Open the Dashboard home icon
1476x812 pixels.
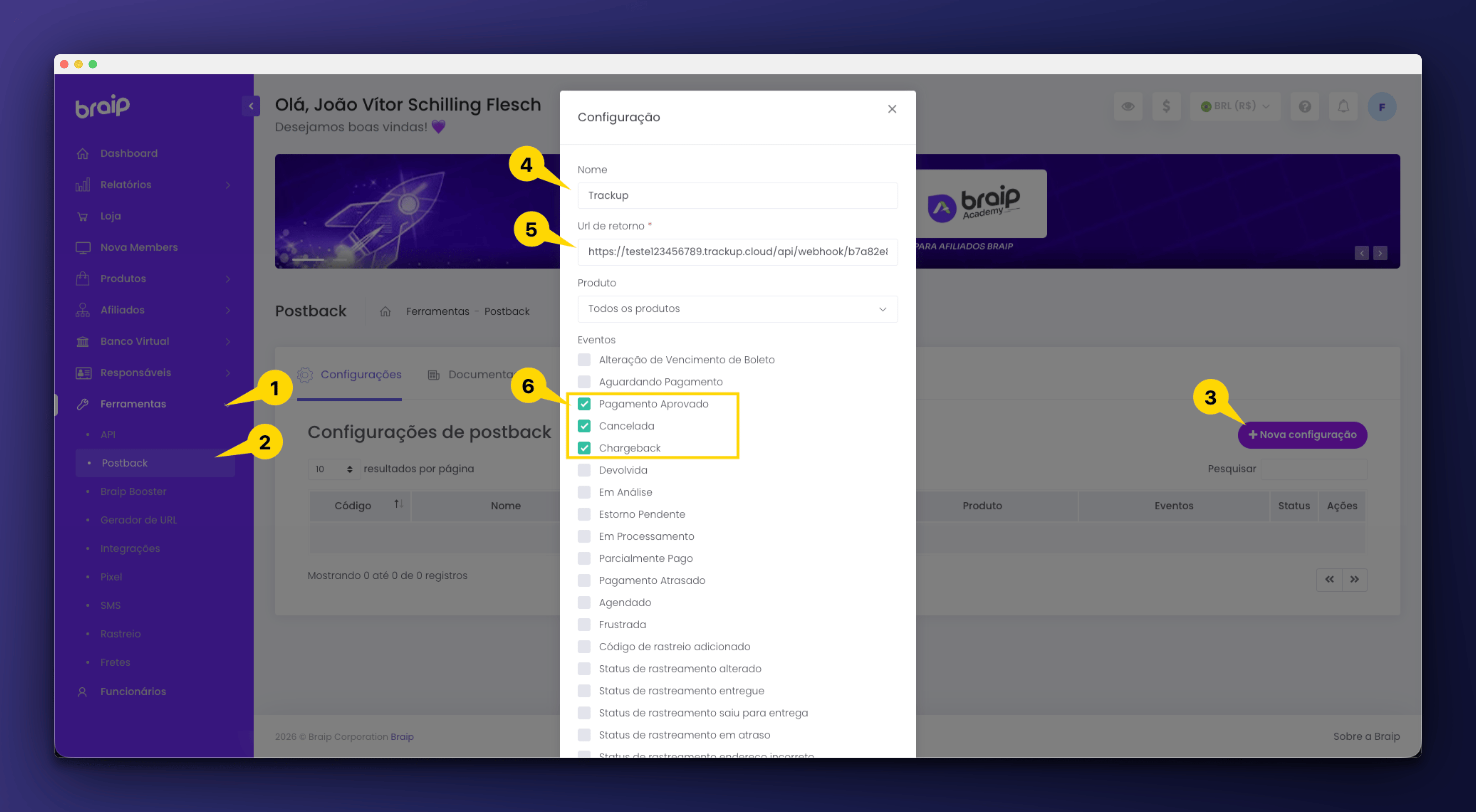[83, 153]
